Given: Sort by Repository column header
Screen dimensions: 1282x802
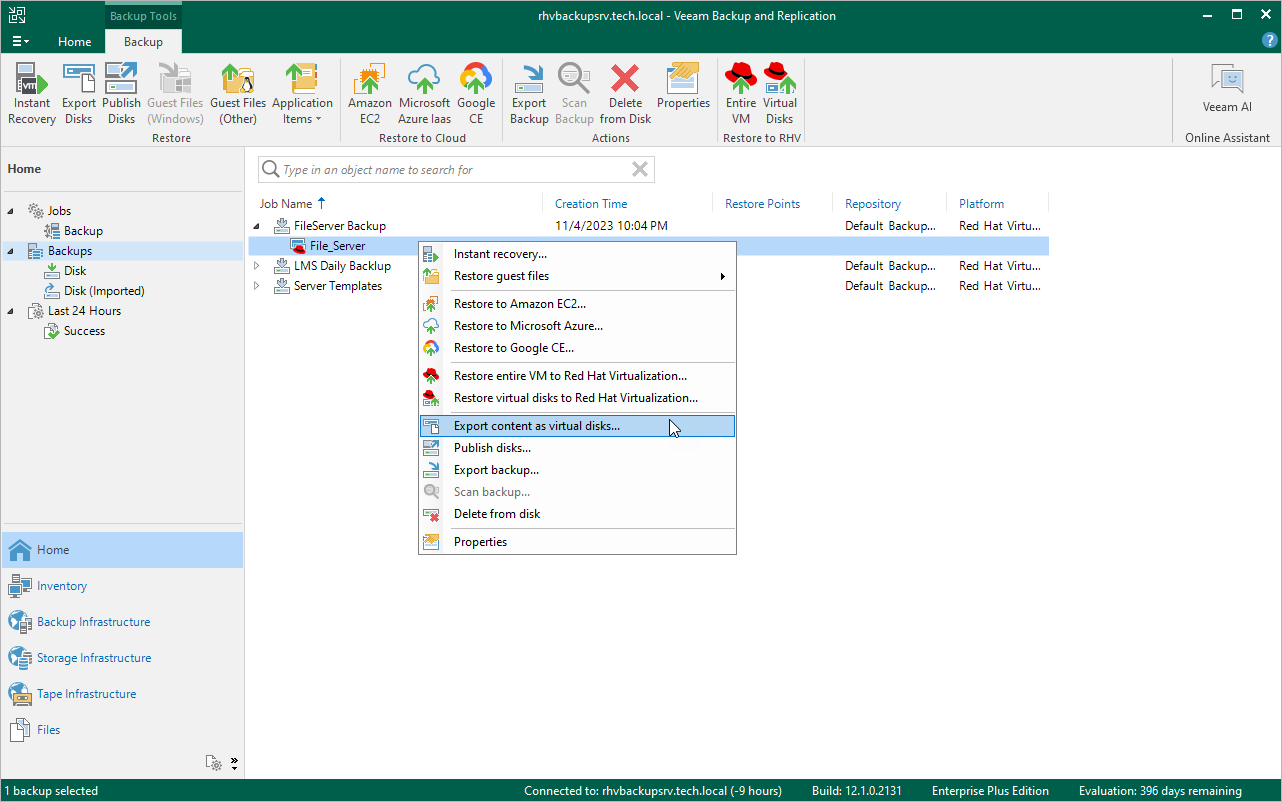Looking at the screenshot, I should (x=873, y=204).
